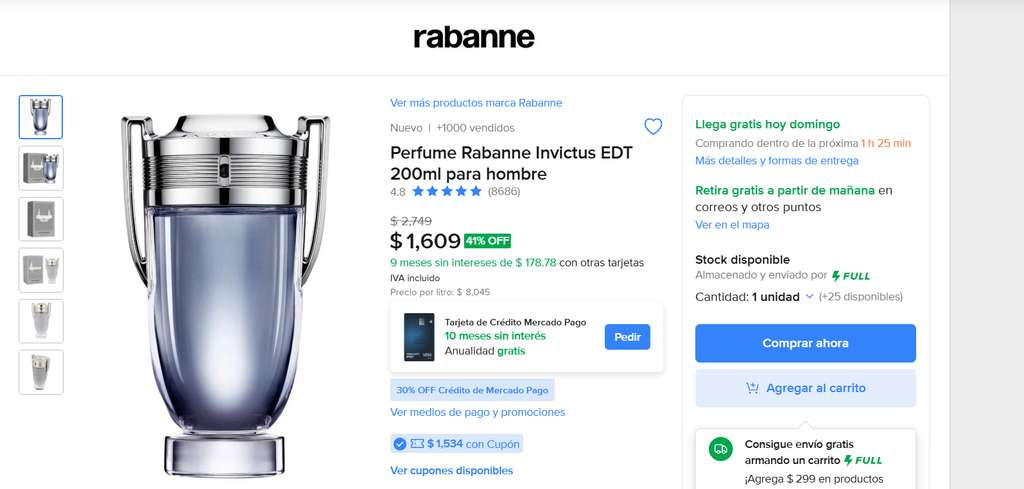The width and height of the screenshot is (1024, 489).
Task: Open Ver más productos marca Rabanne link
Action: pos(476,103)
